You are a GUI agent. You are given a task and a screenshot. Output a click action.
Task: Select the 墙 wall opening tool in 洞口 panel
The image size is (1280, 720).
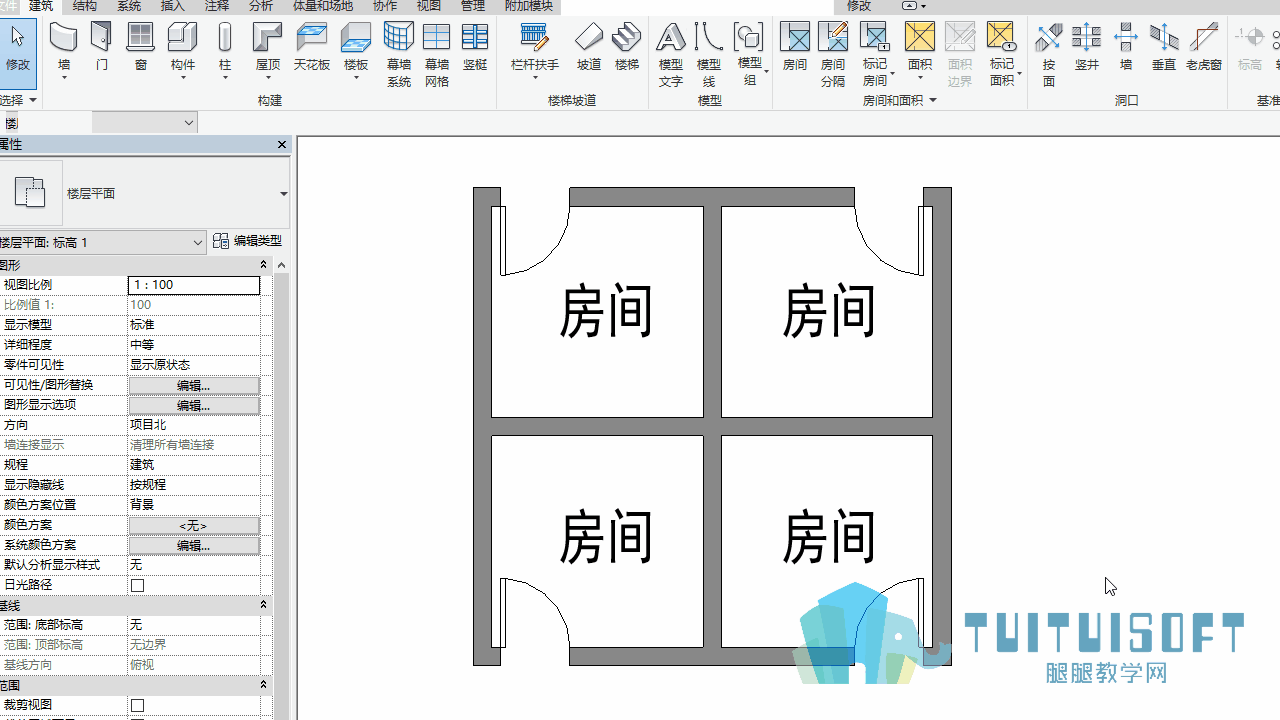point(1126,48)
